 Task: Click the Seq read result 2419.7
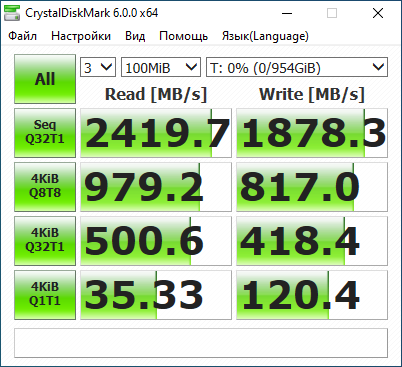(156, 133)
